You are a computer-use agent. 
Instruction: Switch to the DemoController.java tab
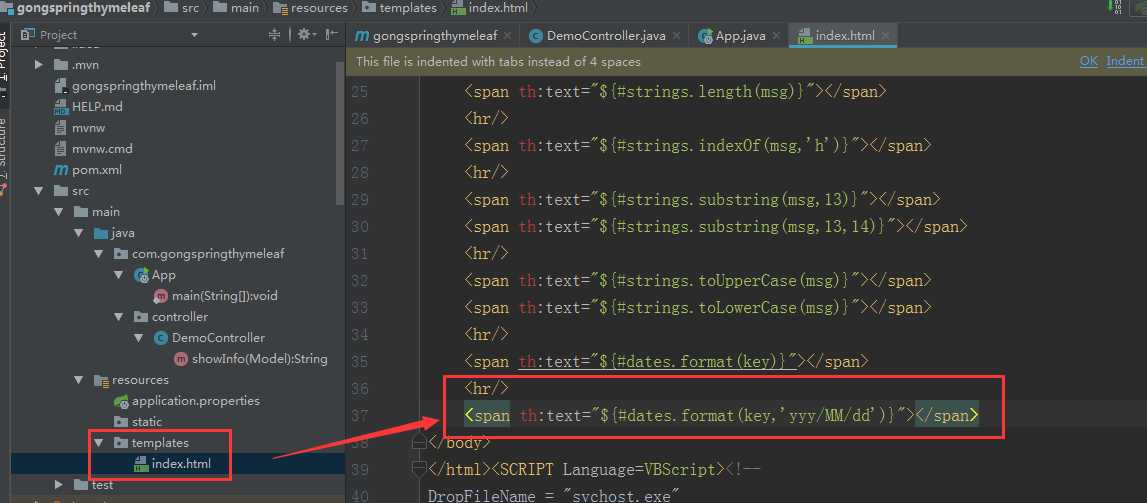click(606, 35)
